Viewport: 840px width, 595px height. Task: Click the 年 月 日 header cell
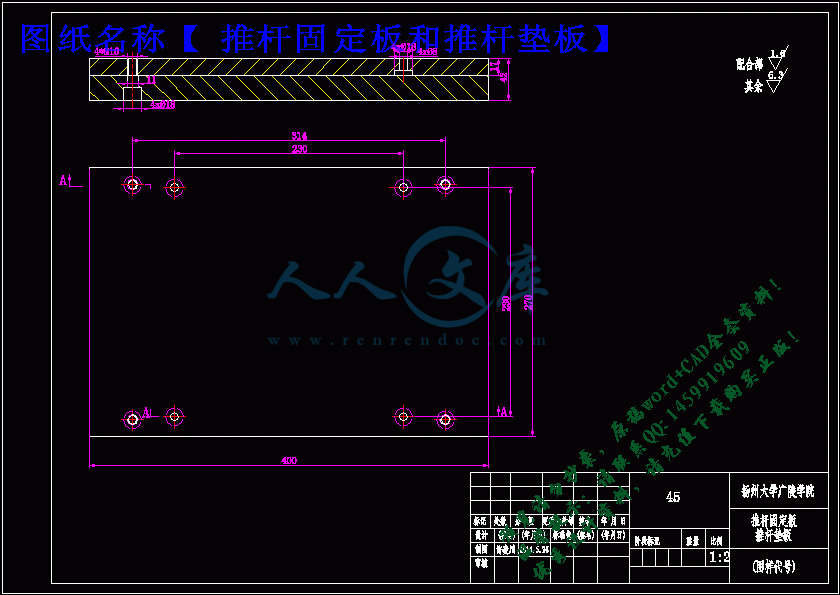(x=613, y=521)
